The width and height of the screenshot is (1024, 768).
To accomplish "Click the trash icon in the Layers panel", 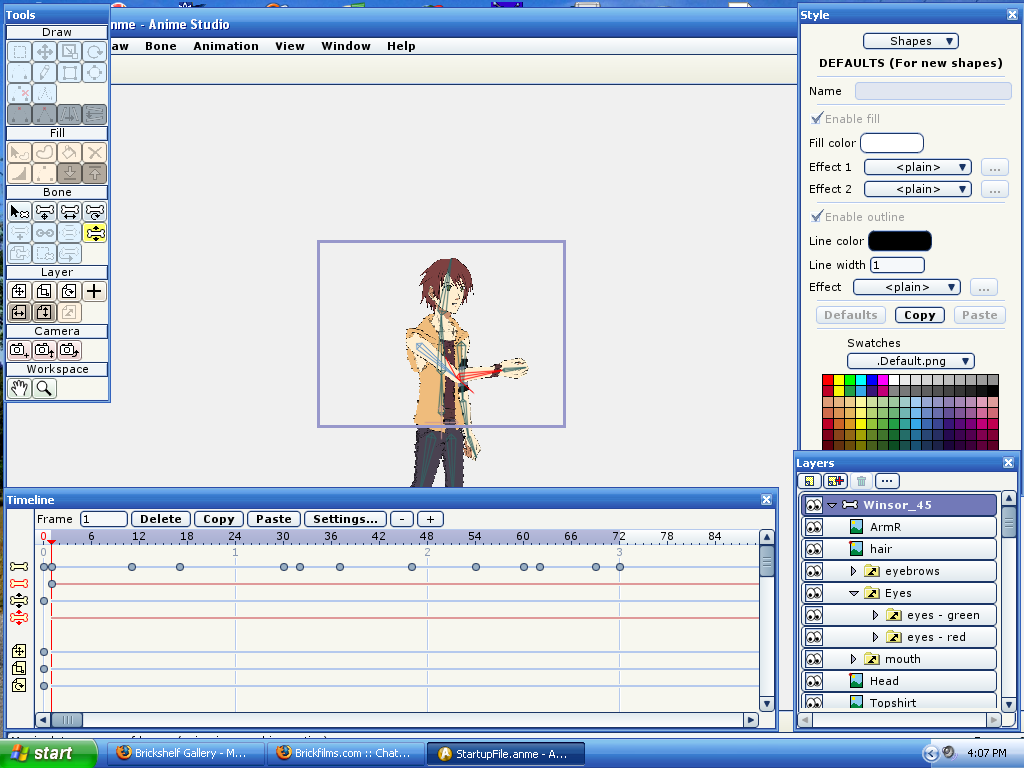I will coord(860,481).
